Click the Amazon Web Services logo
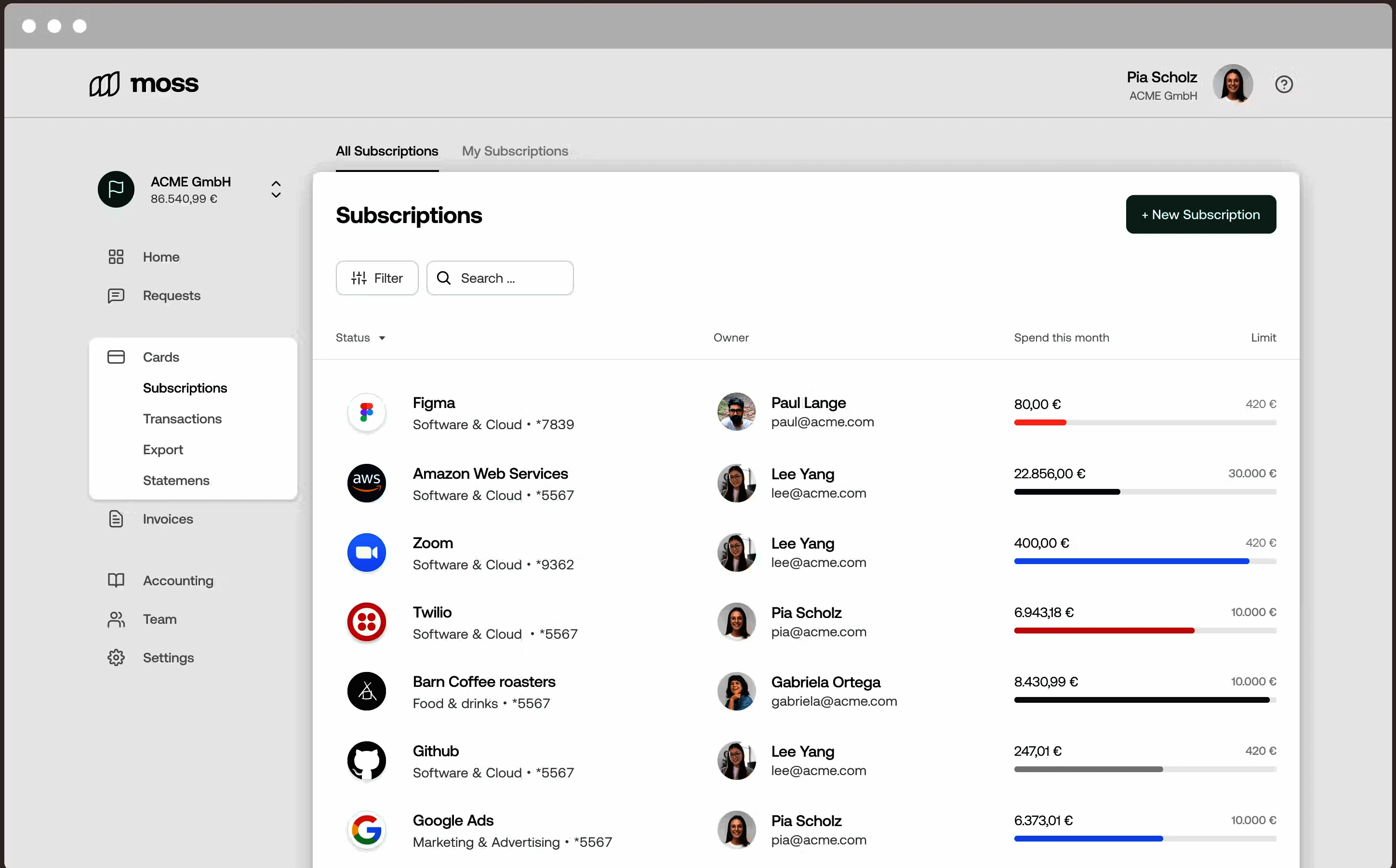 366,483
